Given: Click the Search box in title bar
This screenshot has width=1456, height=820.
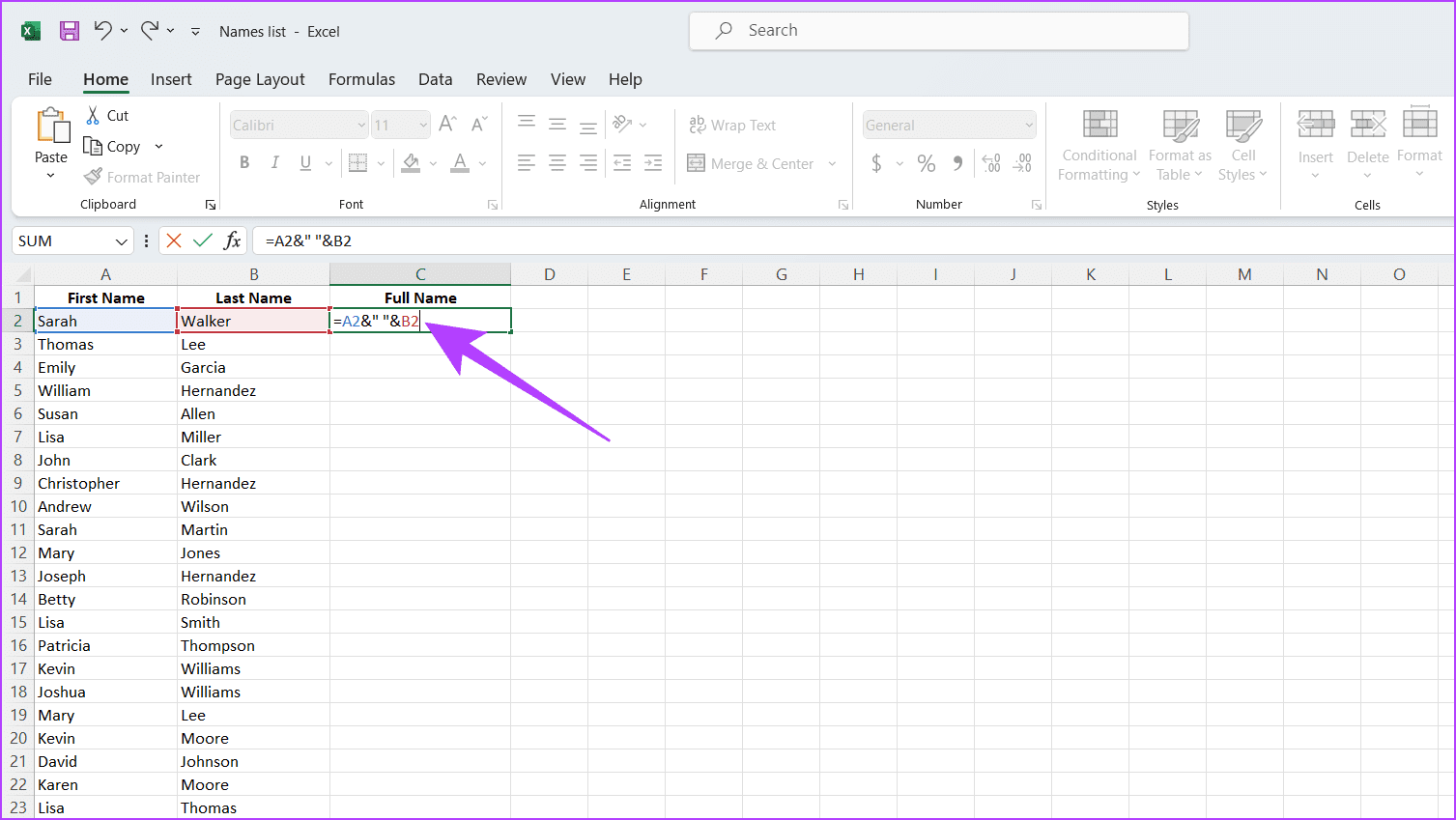Looking at the screenshot, I should (x=939, y=31).
